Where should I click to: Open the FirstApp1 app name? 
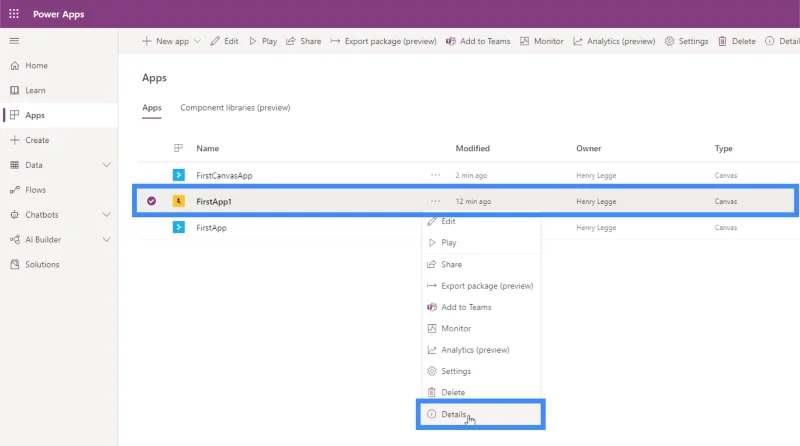(214, 202)
